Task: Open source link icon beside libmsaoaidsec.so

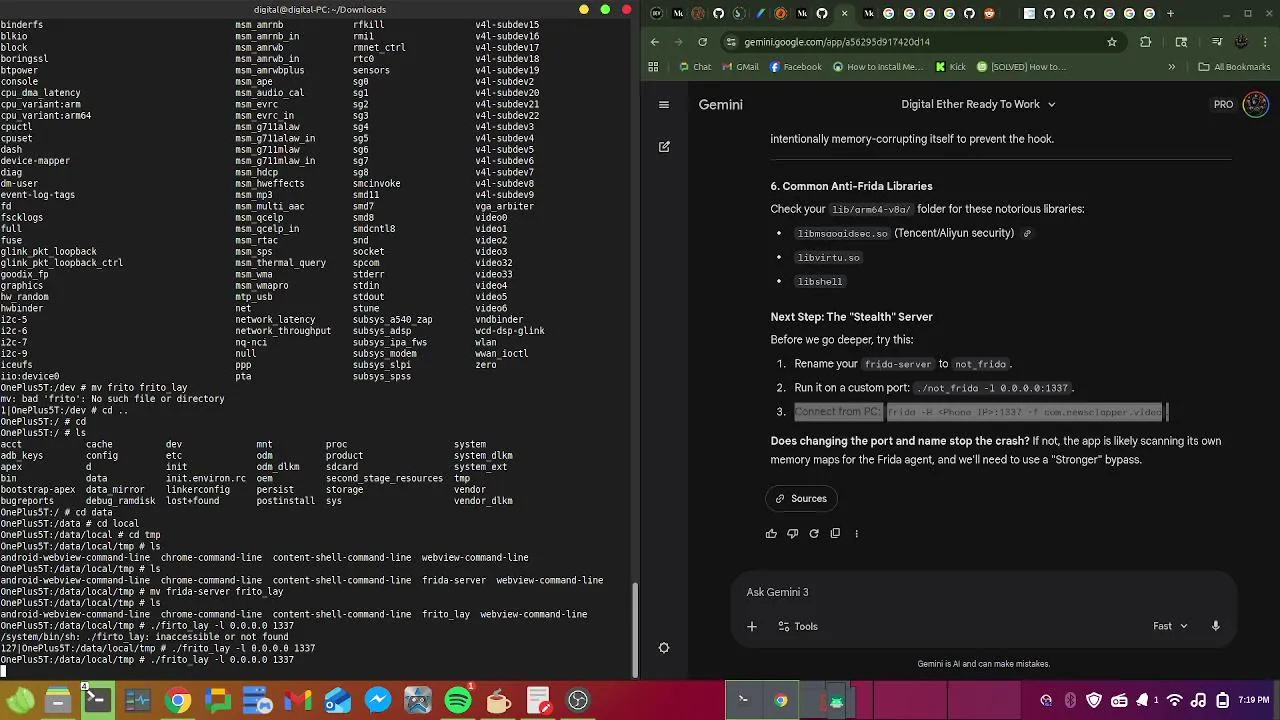Action: [1027, 233]
